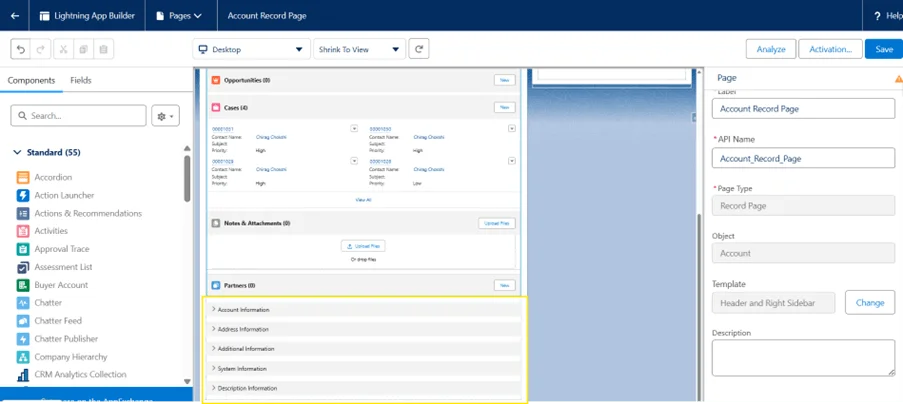Screen dimensions: 903x404
Task: Select the Assessment List component icon
Action: 23,267
